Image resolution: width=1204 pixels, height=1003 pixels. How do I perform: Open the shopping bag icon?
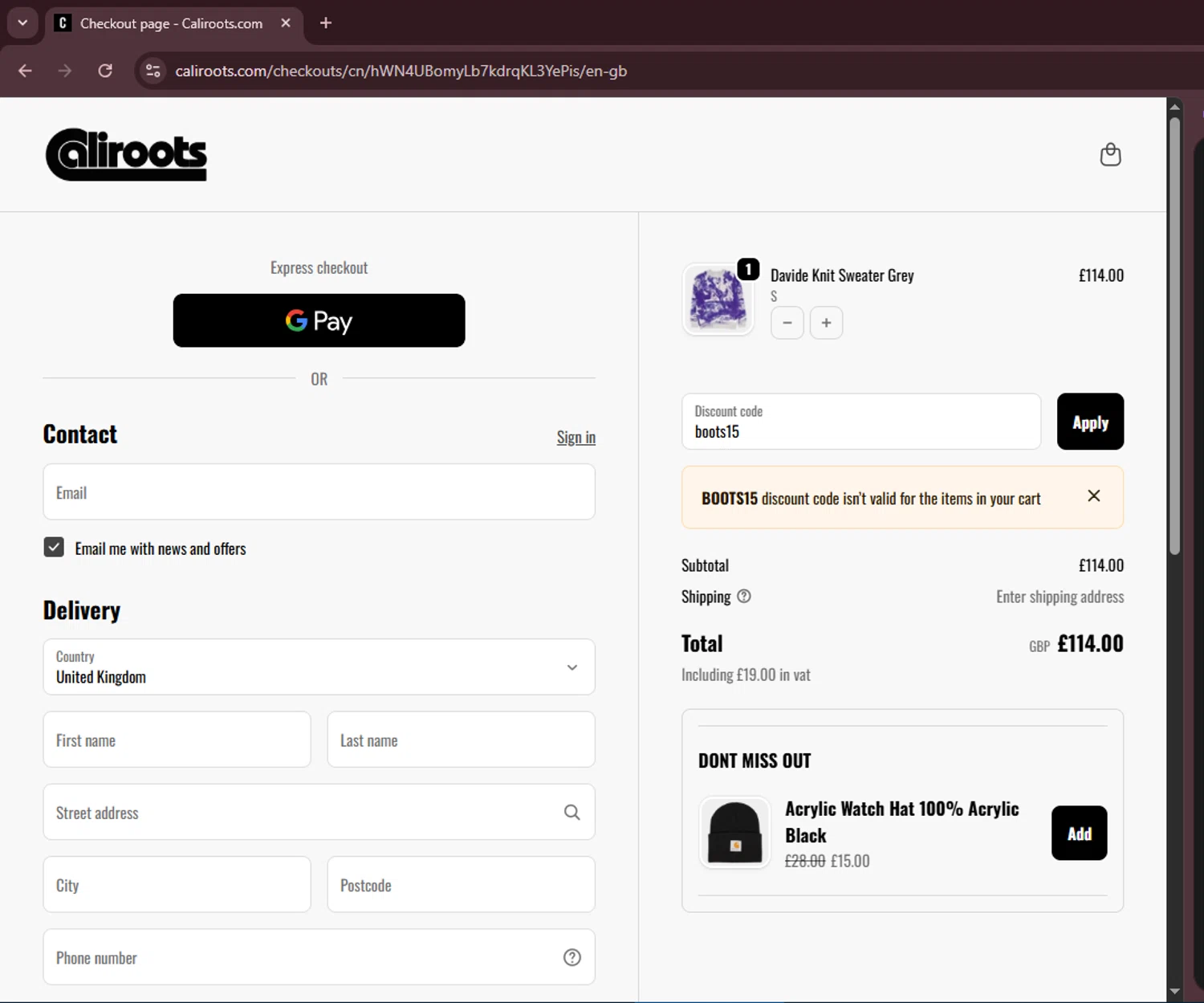click(x=1110, y=154)
